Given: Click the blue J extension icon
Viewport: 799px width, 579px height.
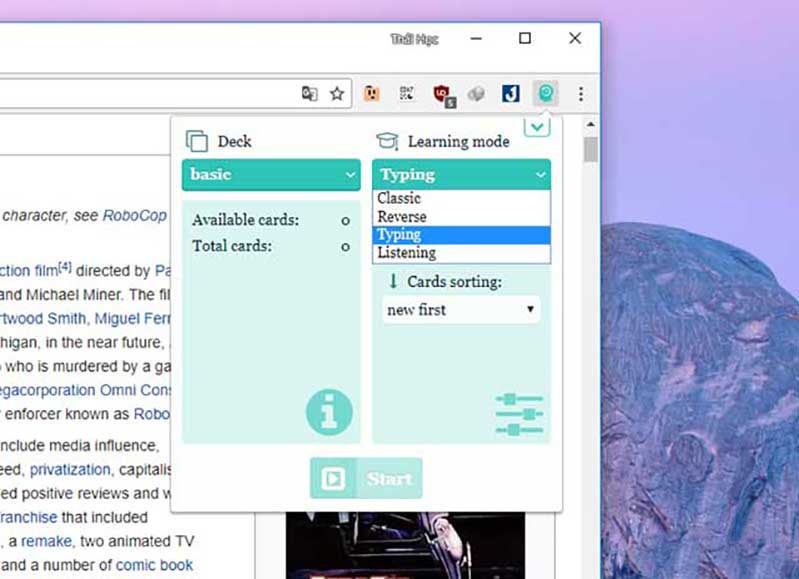Looking at the screenshot, I should (x=511, y=94).
